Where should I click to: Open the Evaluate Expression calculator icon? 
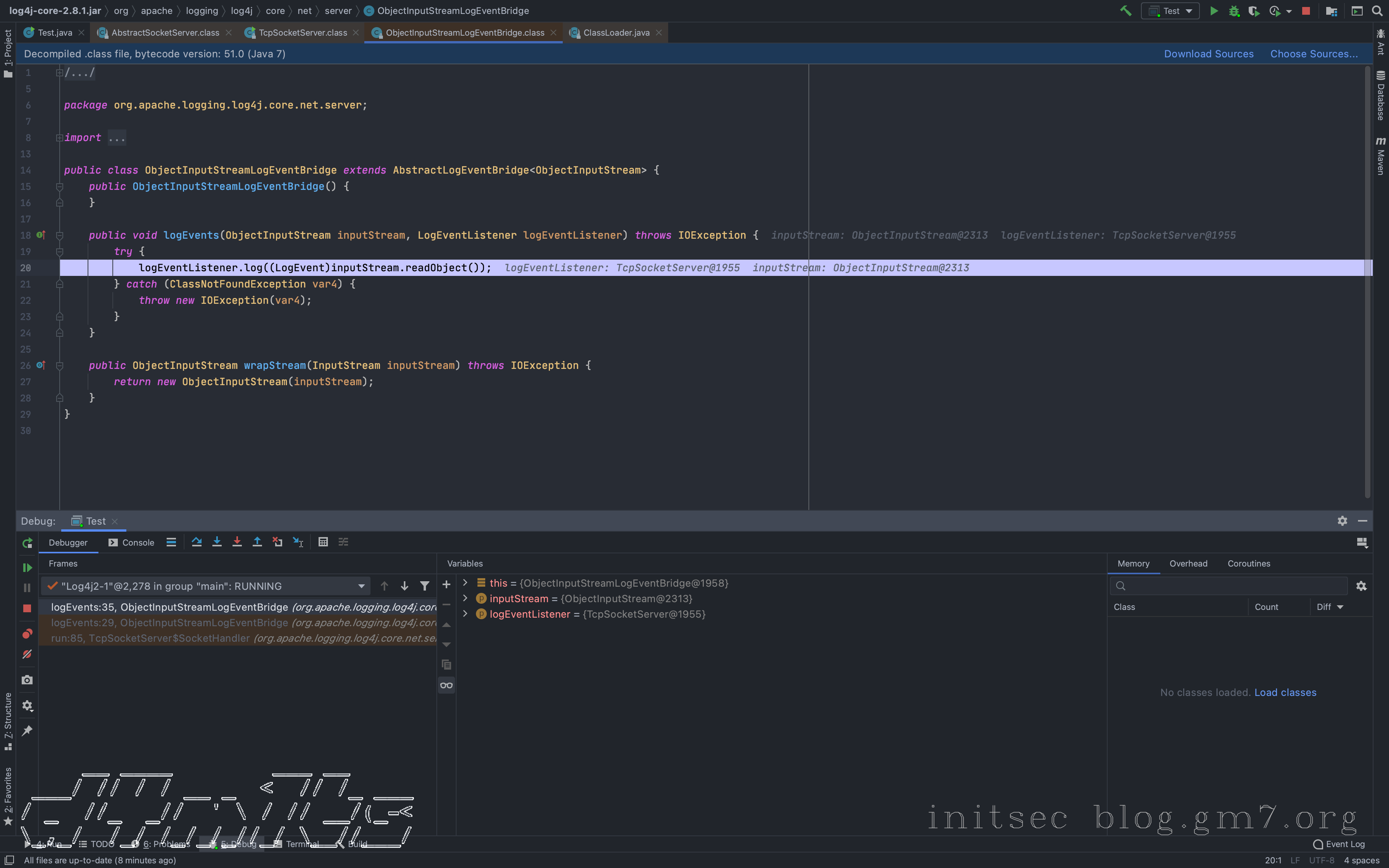[x=323, y=542]
